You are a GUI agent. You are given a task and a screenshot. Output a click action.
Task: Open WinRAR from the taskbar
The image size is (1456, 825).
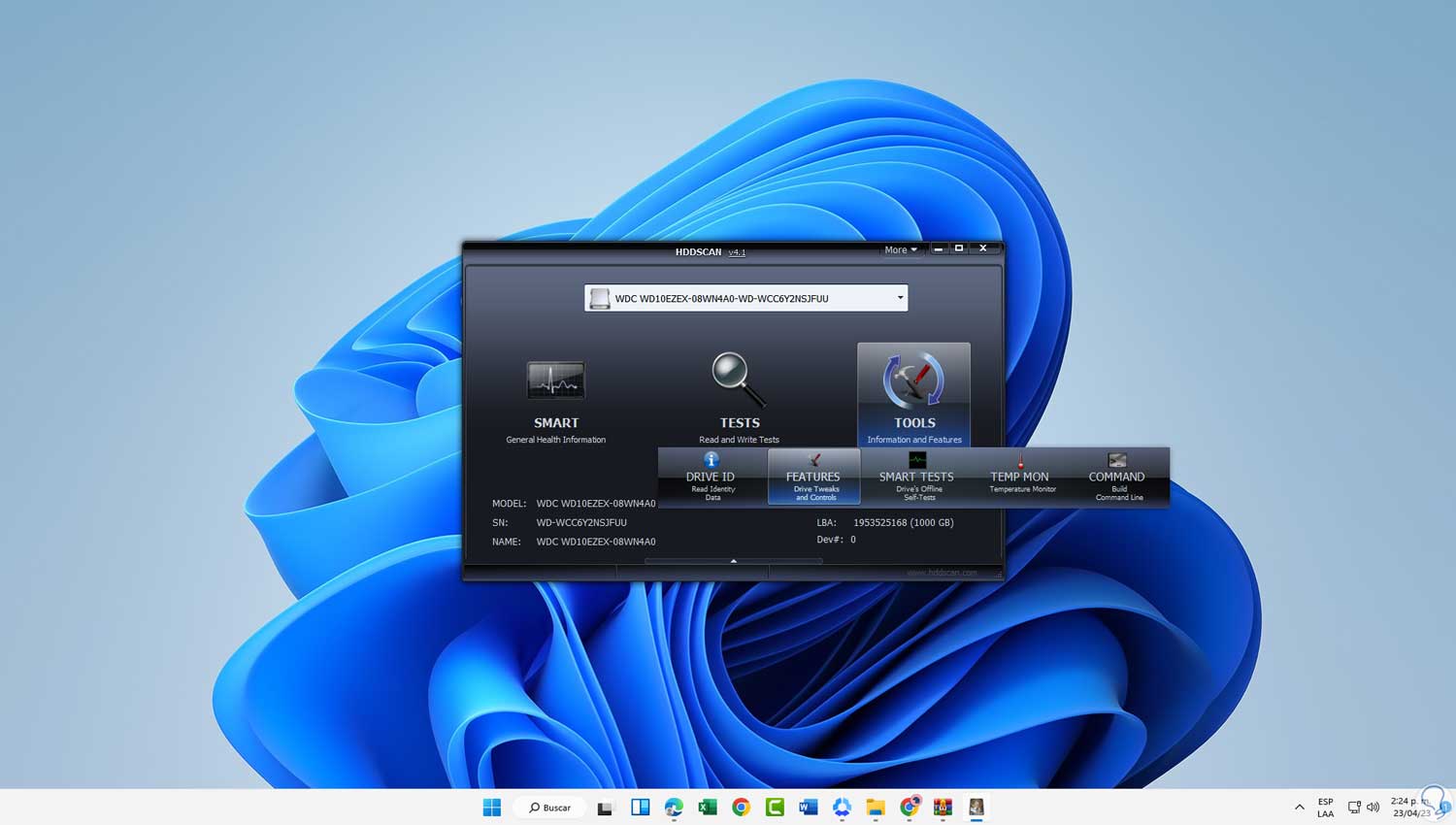point(943,808)
